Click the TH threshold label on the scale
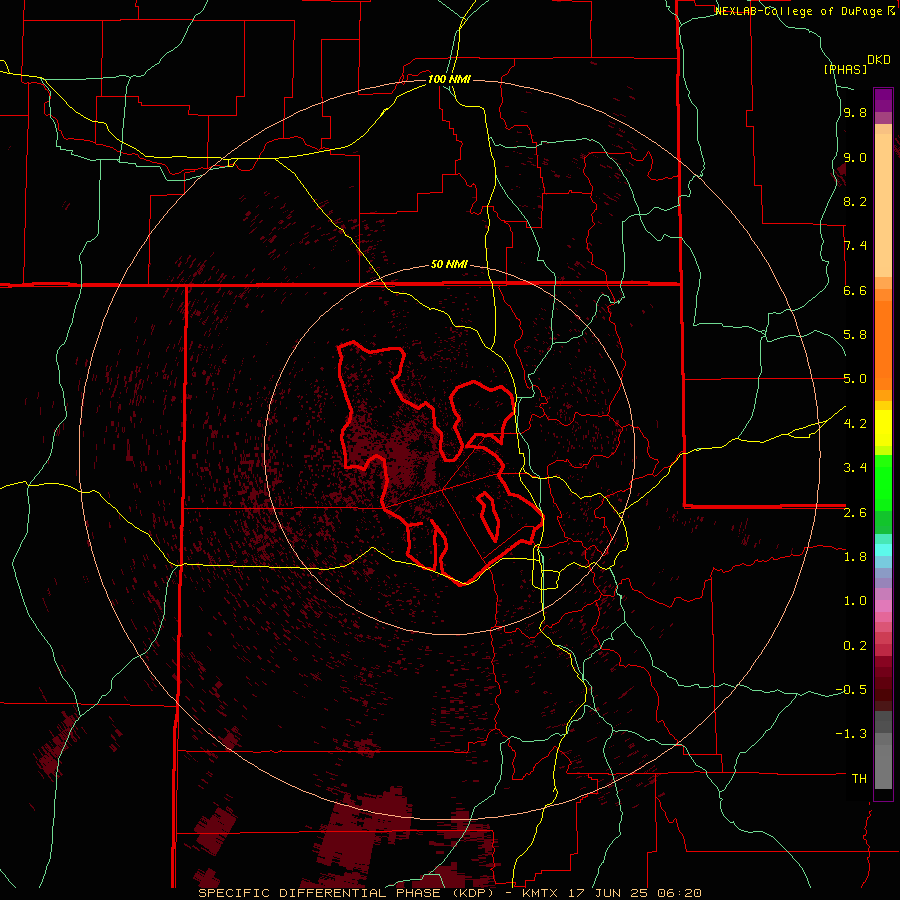900x900 pixels. 859,779
